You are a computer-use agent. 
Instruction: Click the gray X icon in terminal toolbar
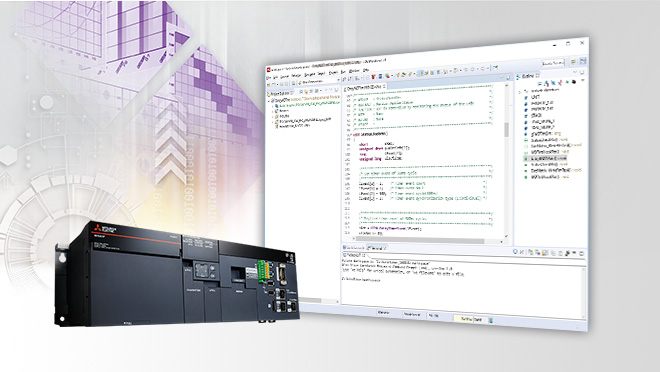click(522, 252)
